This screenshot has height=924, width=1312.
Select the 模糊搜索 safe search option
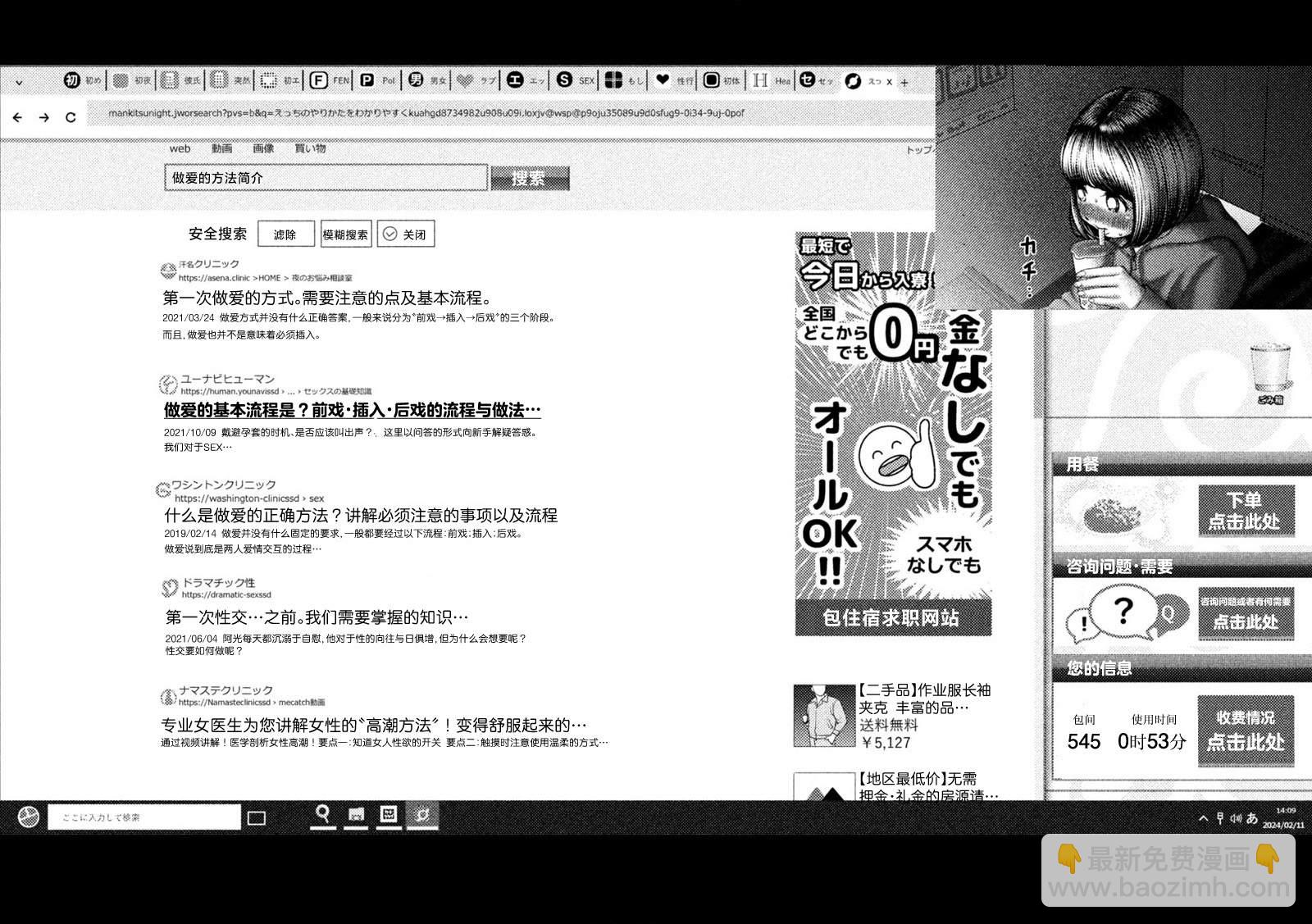click(x=345, y=234)
